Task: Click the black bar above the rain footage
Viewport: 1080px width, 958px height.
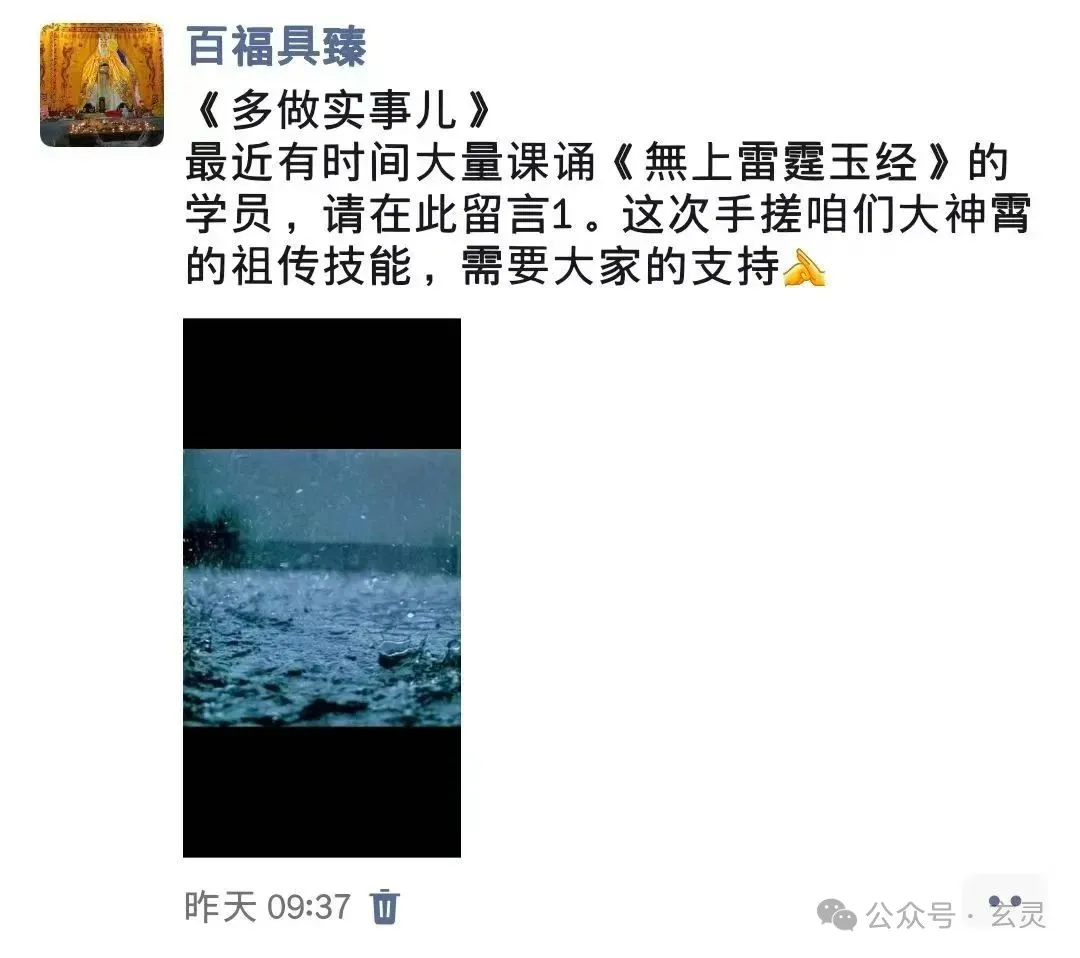Action: (x=322, y=384)
